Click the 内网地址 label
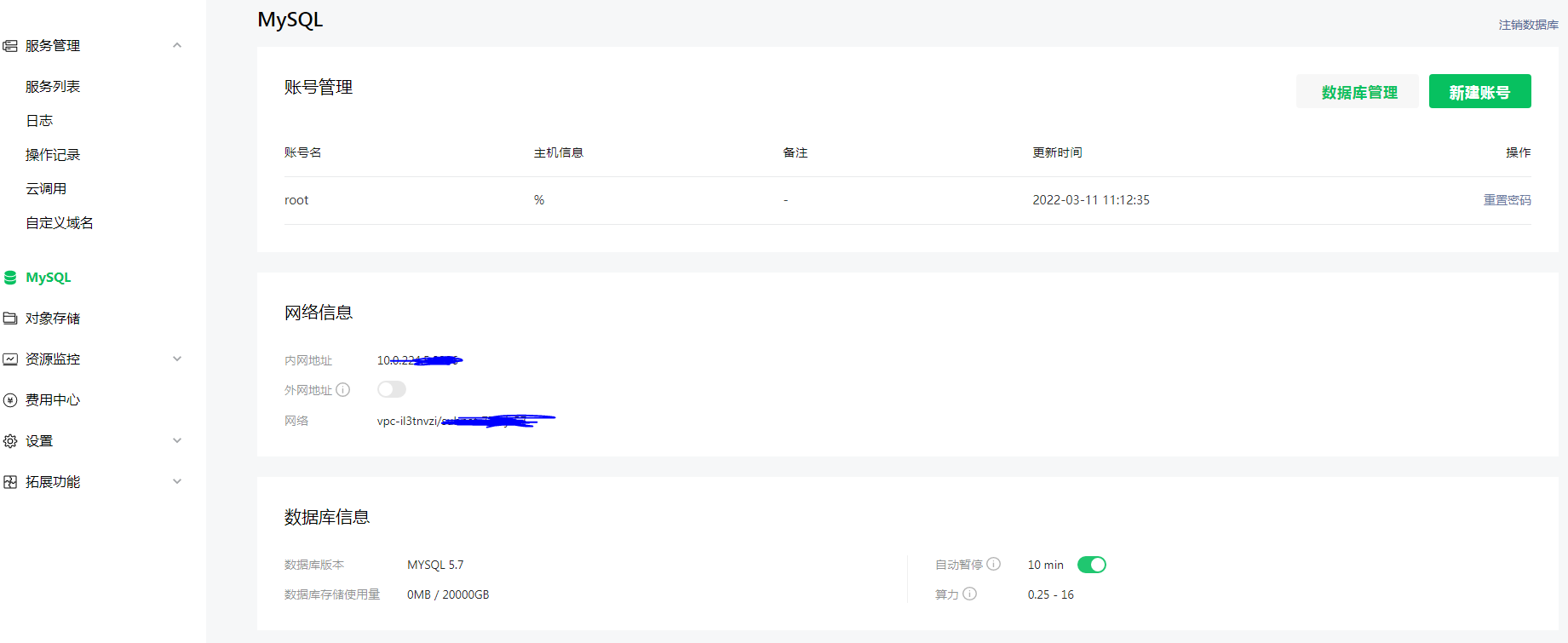1568x643 pixels. tap(308, 360)
